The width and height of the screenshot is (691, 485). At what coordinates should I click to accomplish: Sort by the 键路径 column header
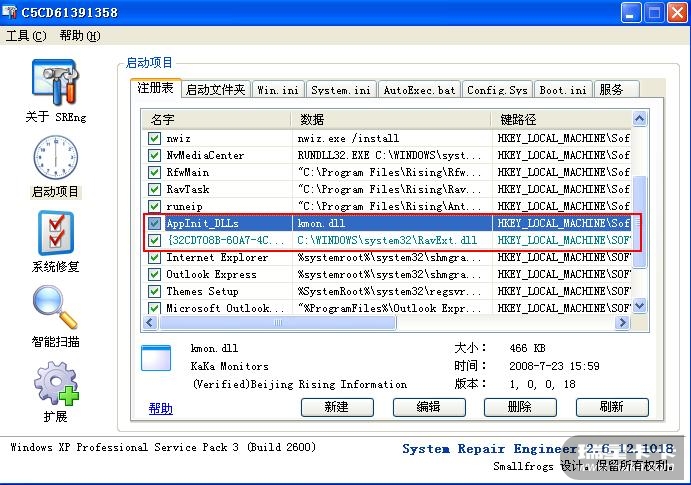[561, 119]
